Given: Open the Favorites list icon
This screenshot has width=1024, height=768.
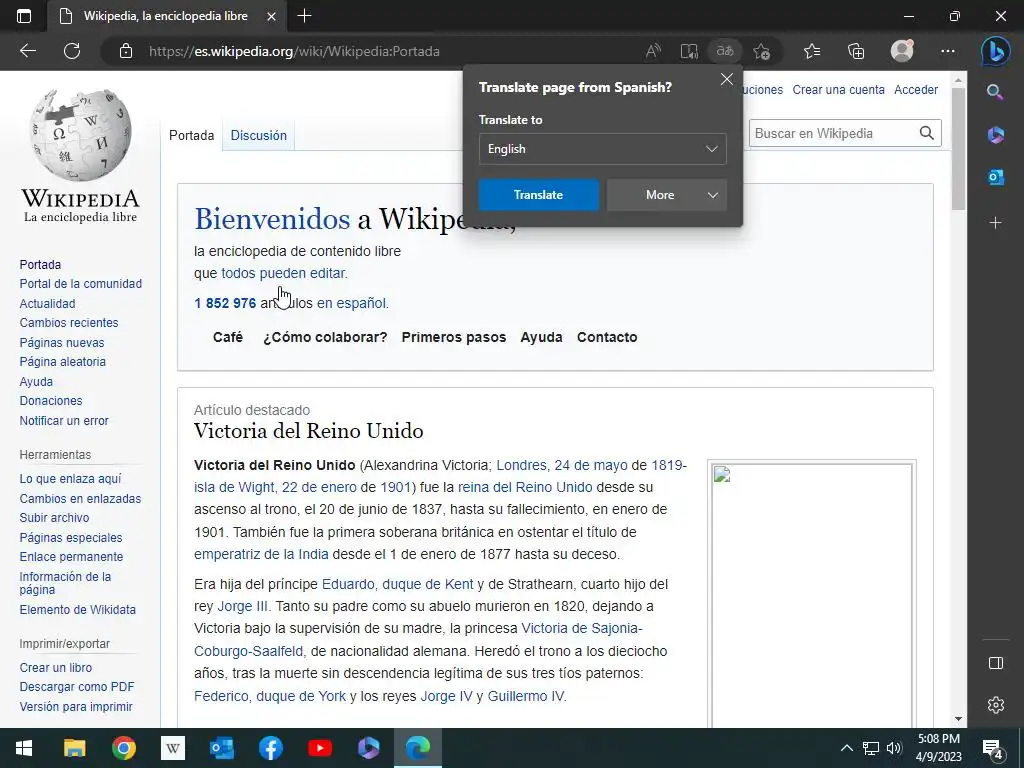Looking at the screenshot, I should click(812, 51).
